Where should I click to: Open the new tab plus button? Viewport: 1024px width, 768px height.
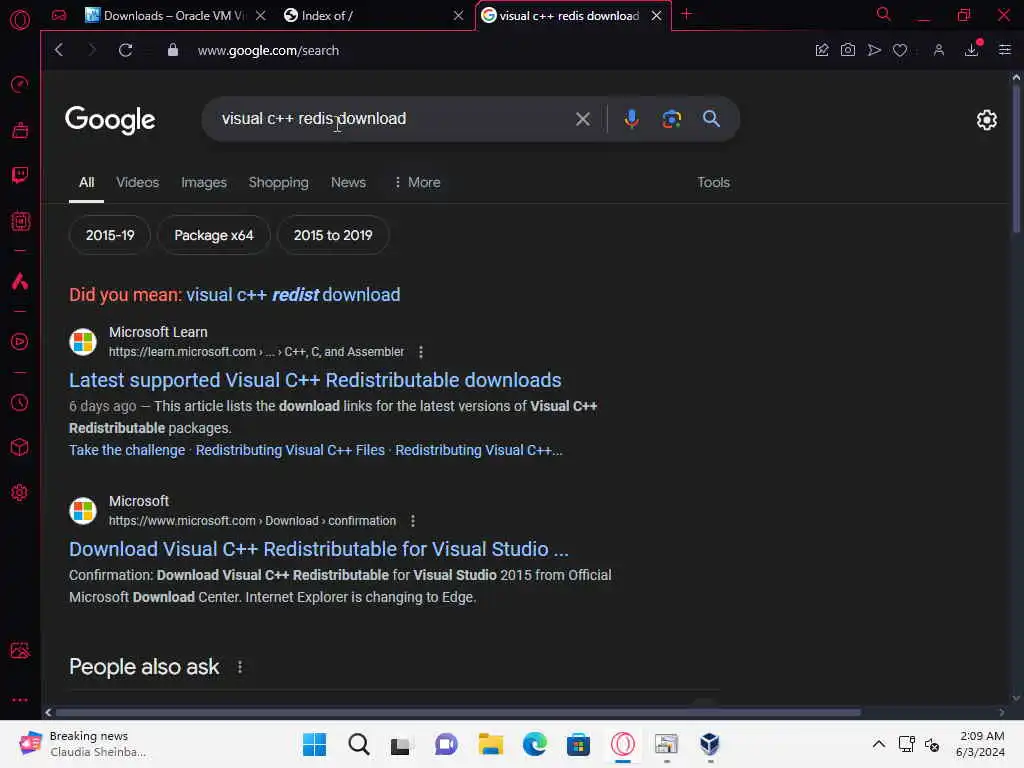[686, 14]
